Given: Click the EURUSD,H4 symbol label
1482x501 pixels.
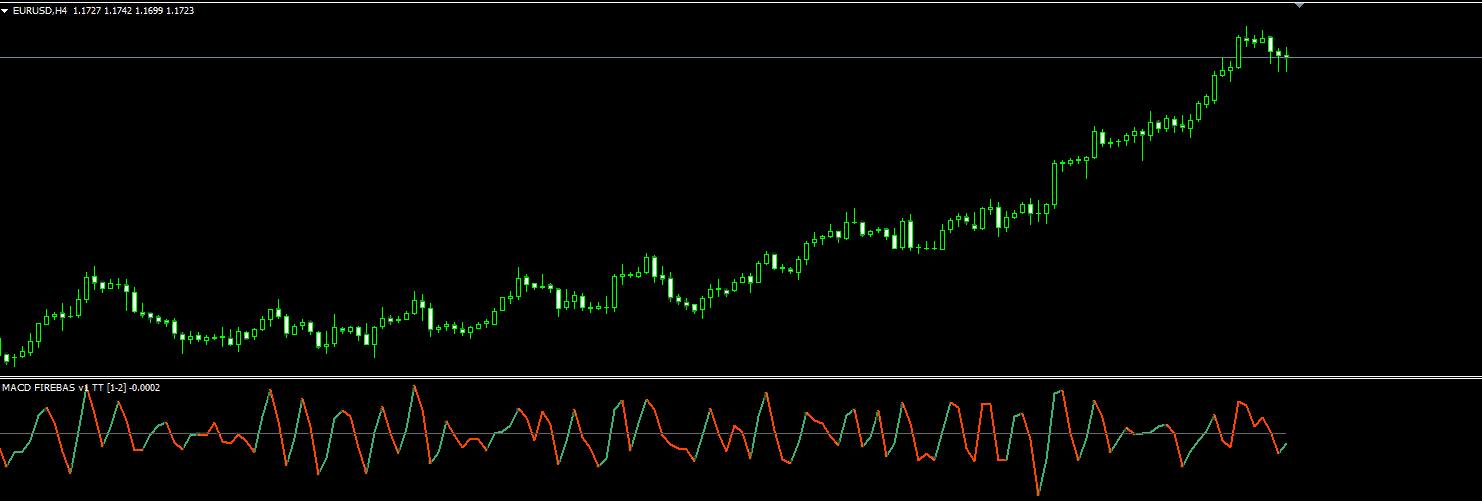Looking at the screenshot, I should [40, 11].
